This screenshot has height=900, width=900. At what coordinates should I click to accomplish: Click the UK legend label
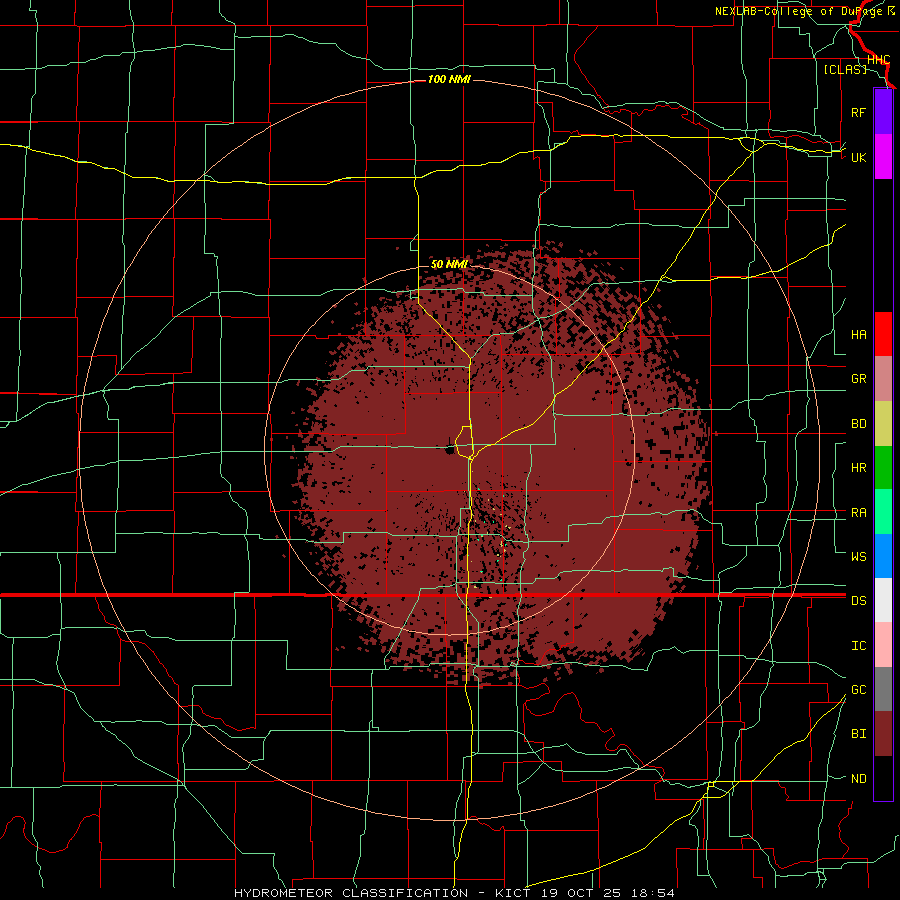(858, 157)
